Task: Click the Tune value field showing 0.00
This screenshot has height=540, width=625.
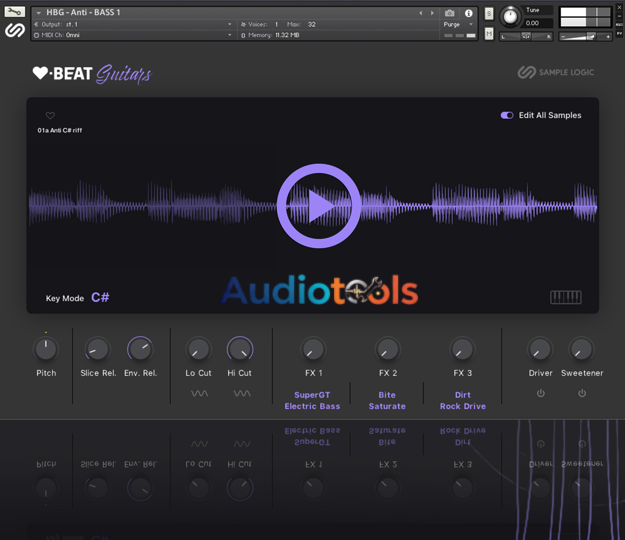Action: 539,23
